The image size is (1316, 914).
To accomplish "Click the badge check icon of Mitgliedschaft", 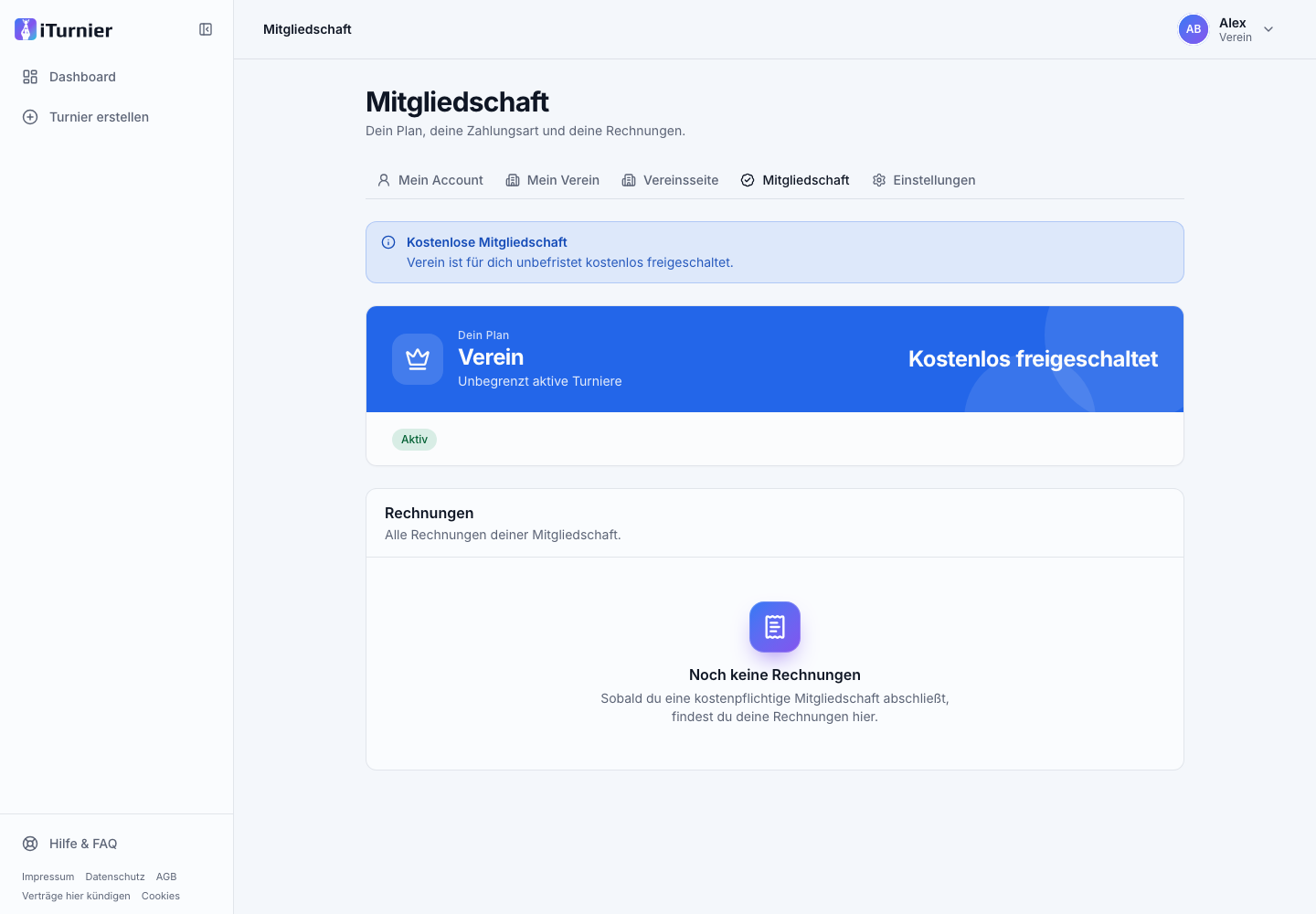I will coord(748,180).
